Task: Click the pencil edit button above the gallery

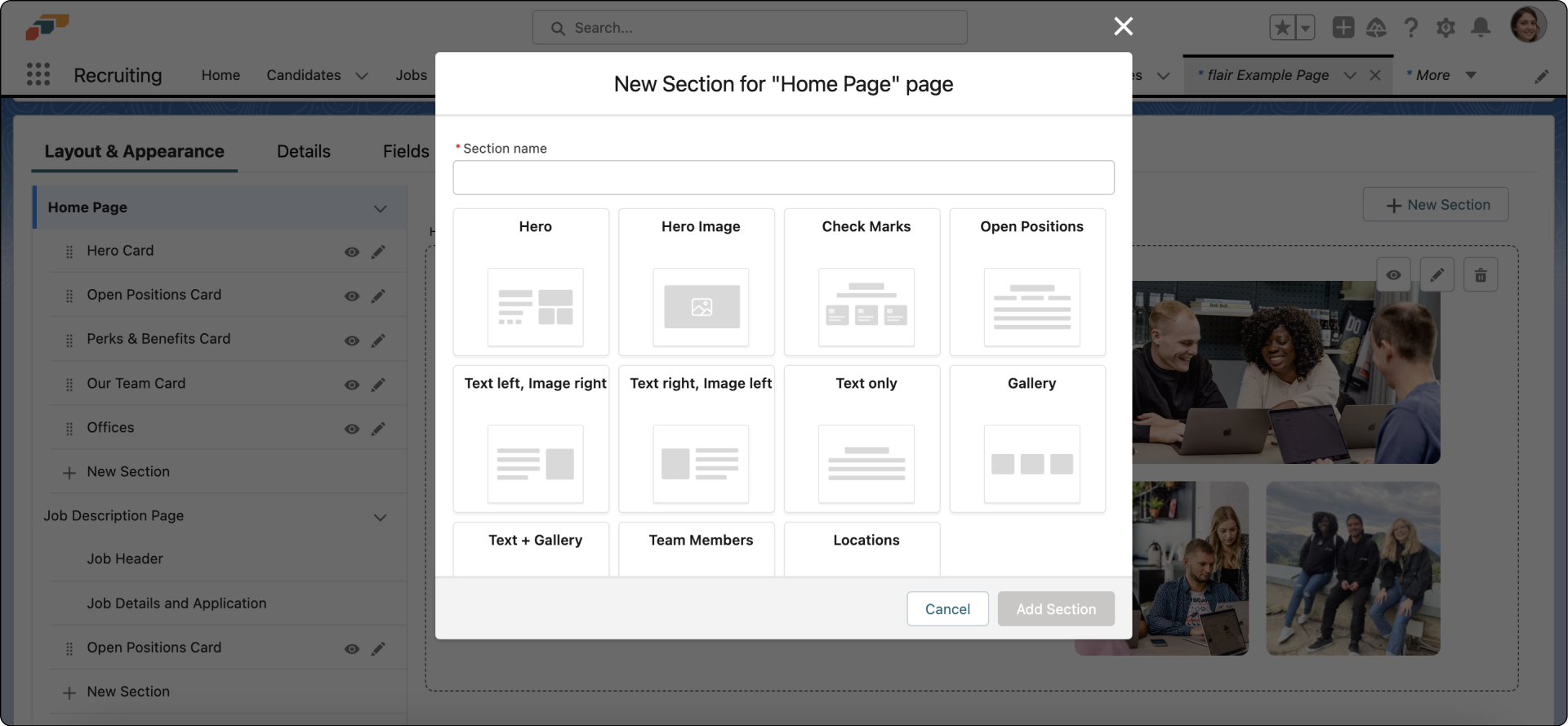Action: pyautogui.click(x=1437, y=275)
